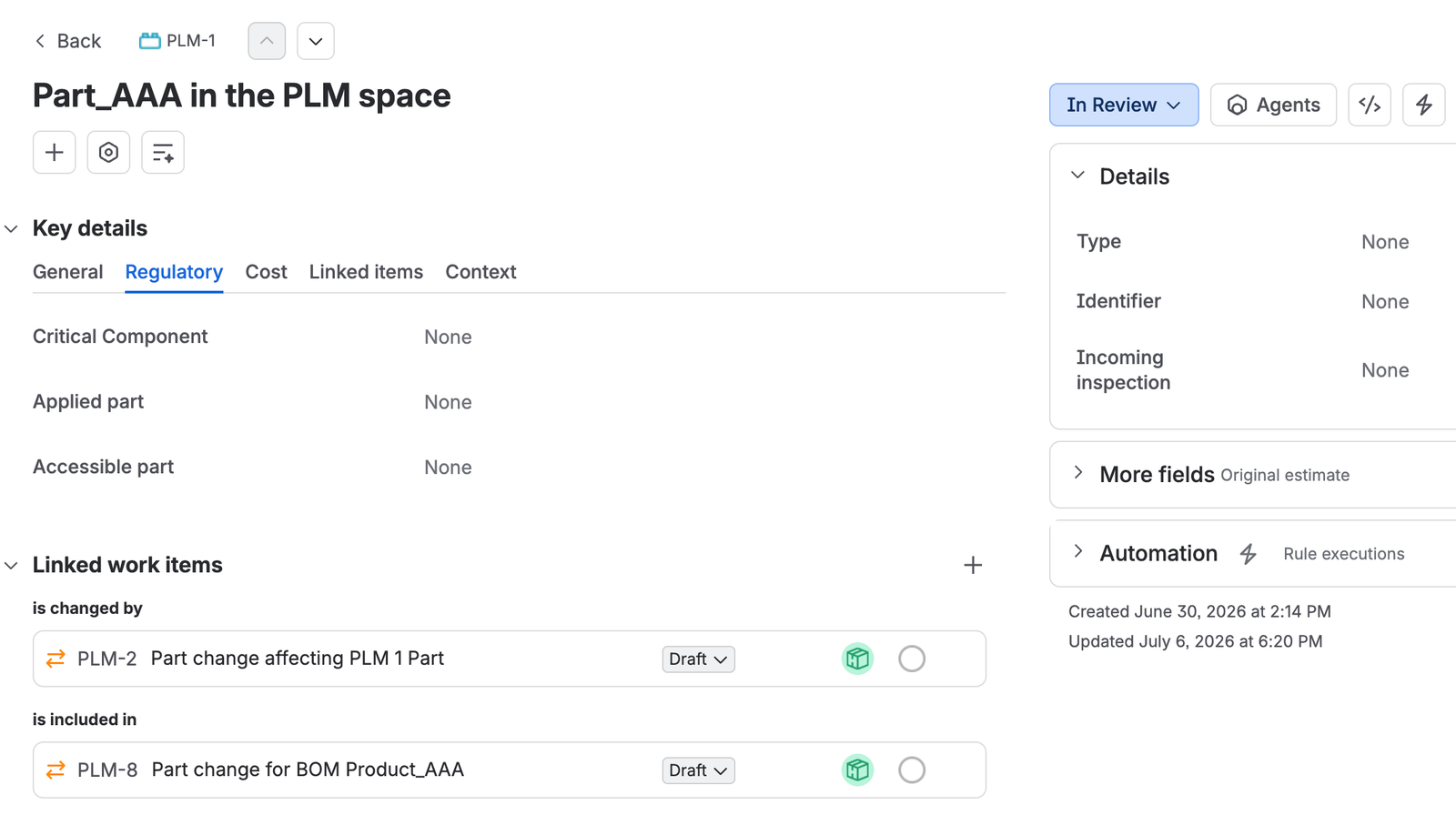Click the Updated July 6, 2026 timestamp
This screenshot has width=1456, height=815.
pyautogui.click(x=1196, y=641)
